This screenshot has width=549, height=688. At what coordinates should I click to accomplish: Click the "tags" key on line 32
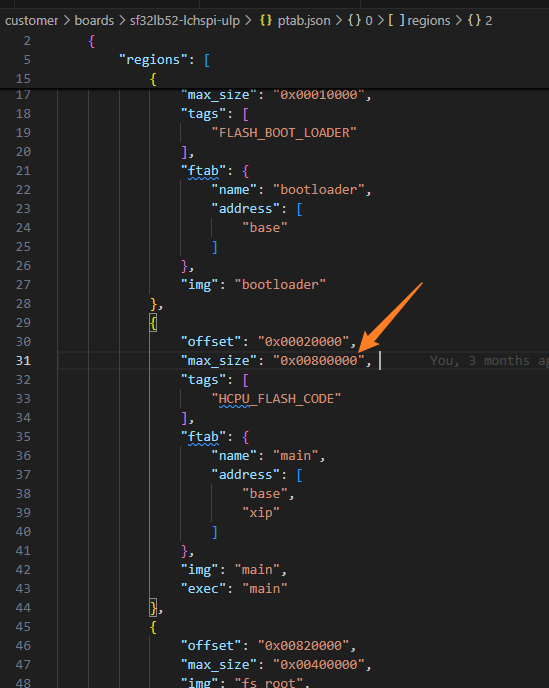(x=203, y=380)
